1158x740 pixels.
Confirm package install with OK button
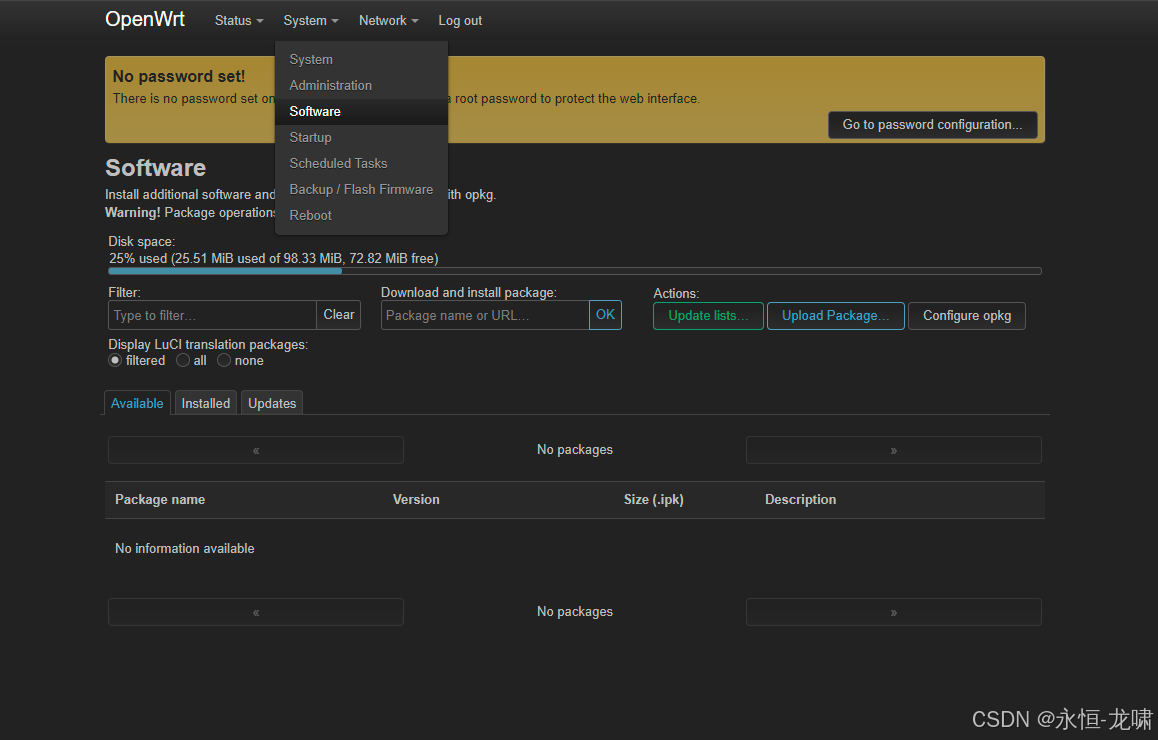pos(606,315)
